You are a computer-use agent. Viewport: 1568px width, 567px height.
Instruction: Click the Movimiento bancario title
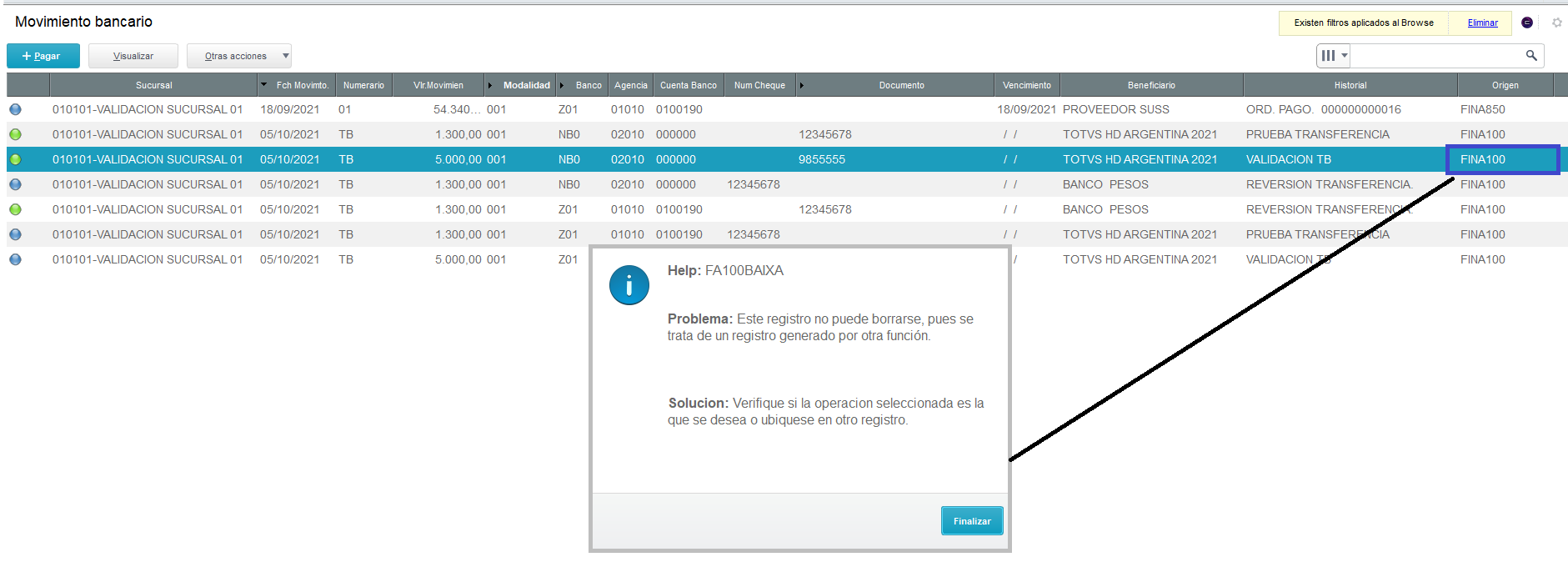83,22
